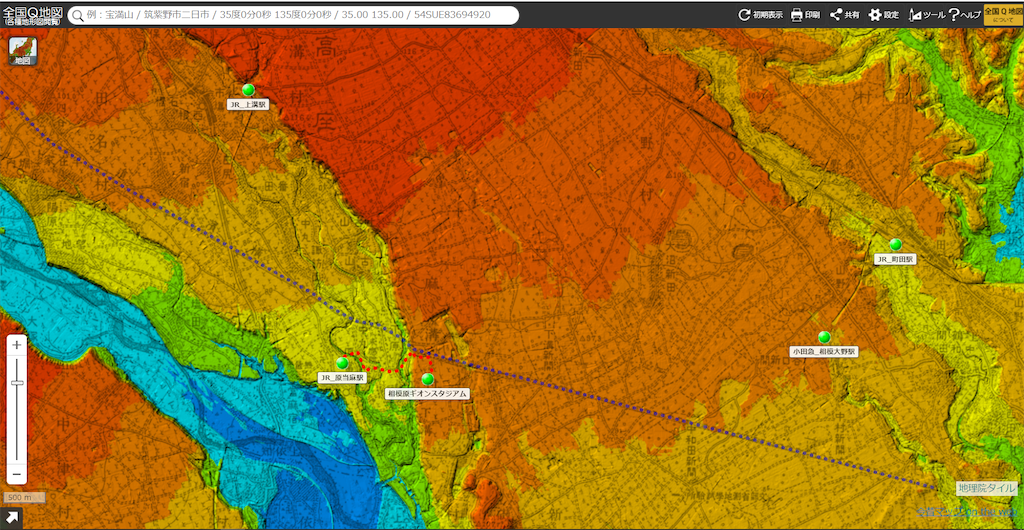The height and width of the screenshot is (530, 1024).
Task: Zoom out with the minus button
Action: [17, 475]
